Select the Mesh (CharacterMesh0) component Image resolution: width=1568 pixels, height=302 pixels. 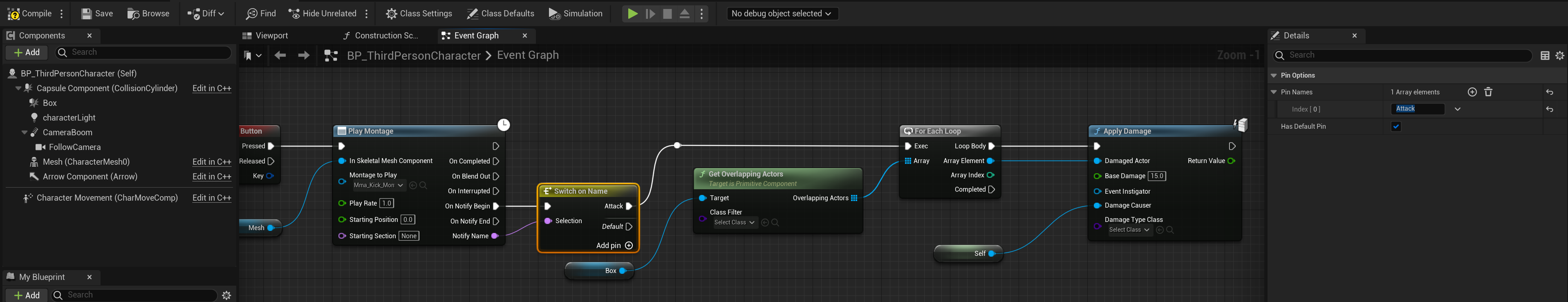(86, 162)
